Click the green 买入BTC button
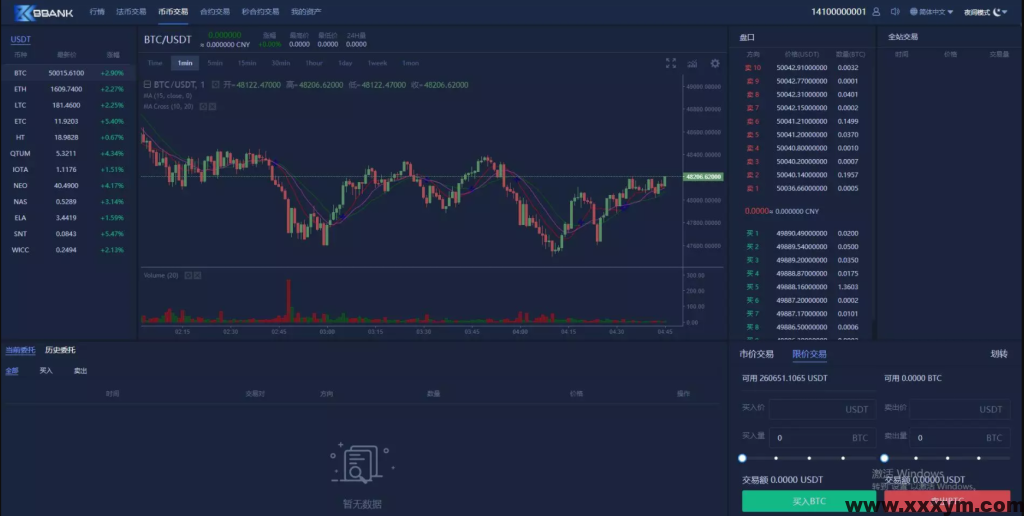 point(808,502)
